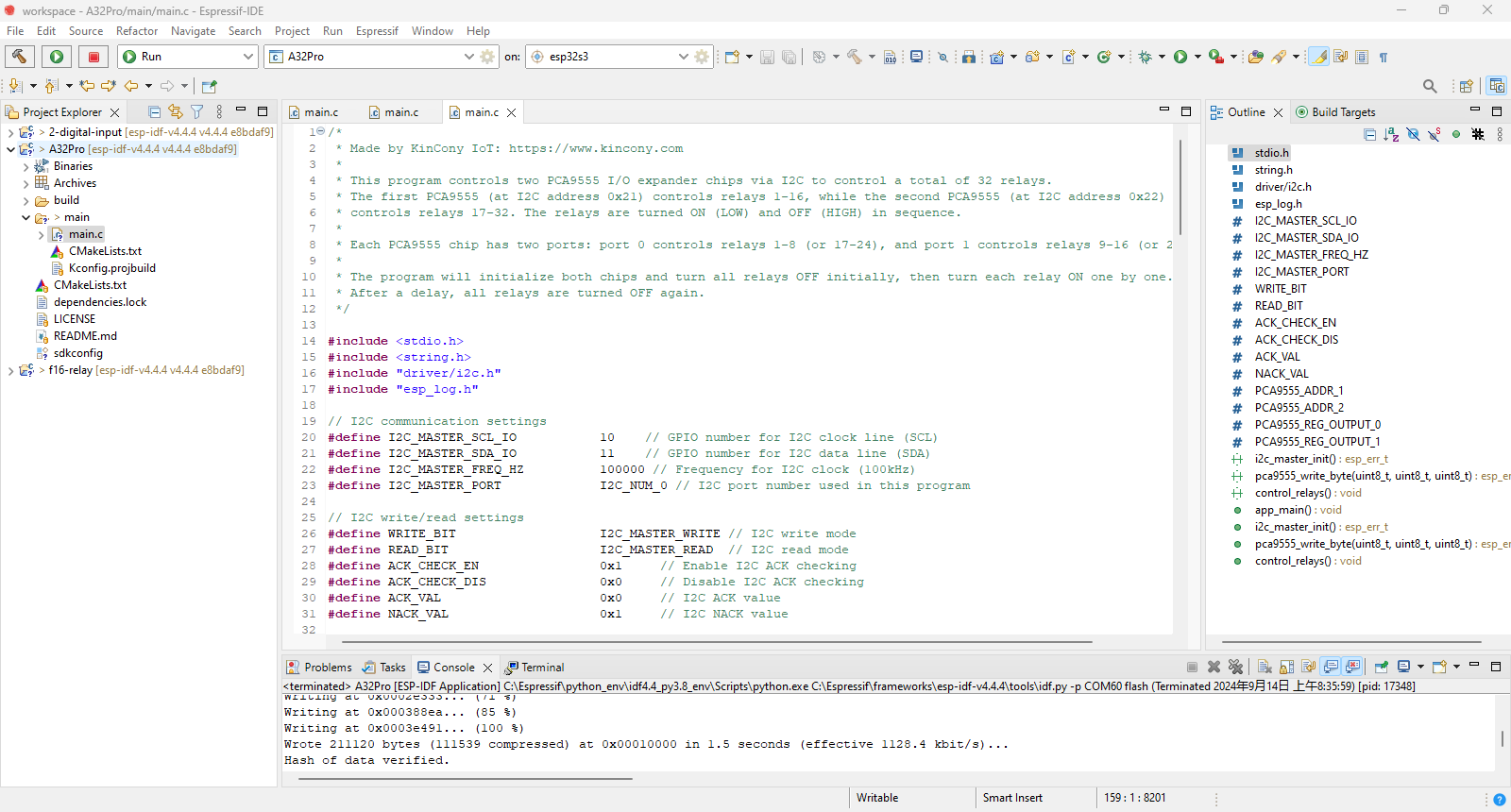Toggle Block Selection Mode toolbar icon
The height and width of the screenshot is (812, 1511).
[1362, 57]
